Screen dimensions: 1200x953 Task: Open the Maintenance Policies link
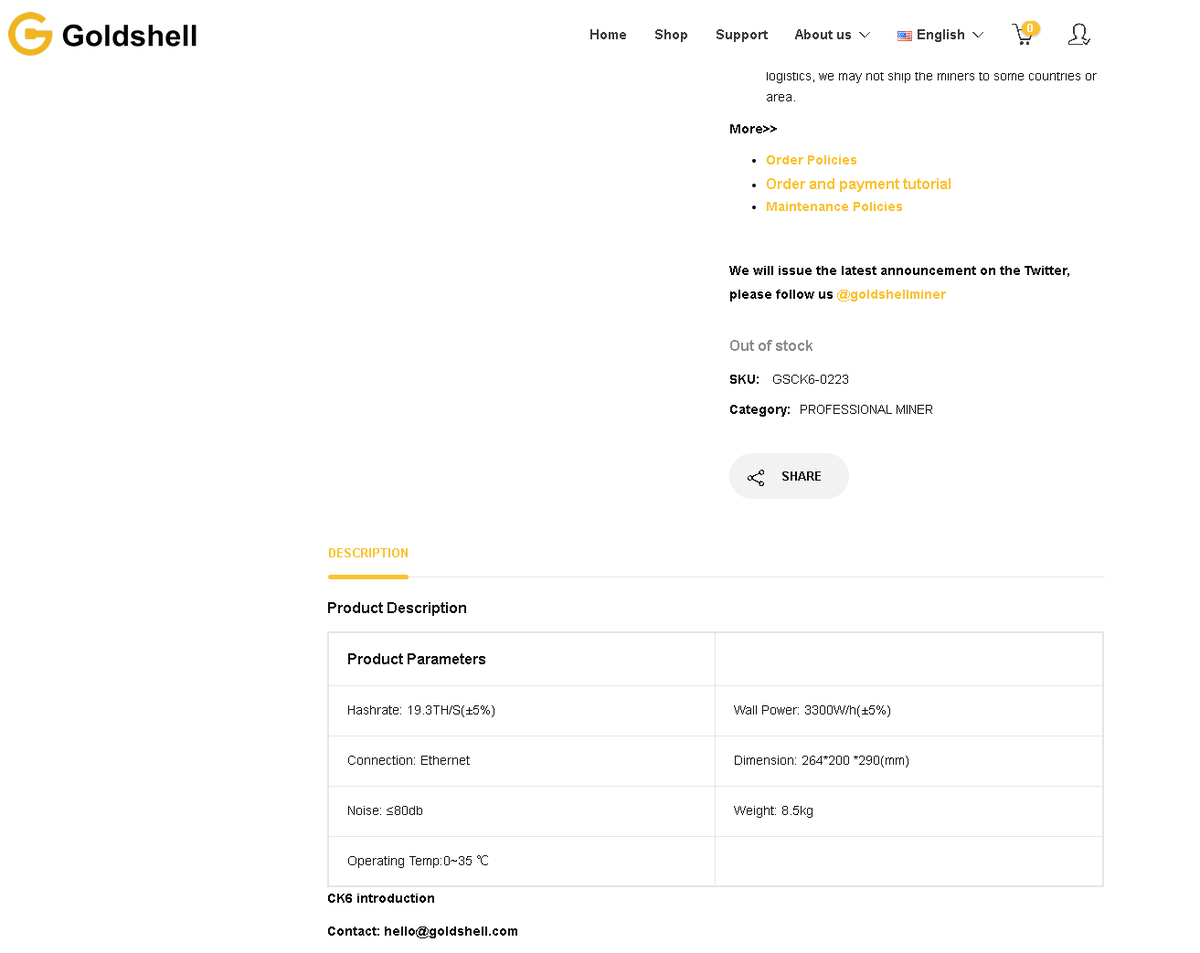click(834, 207)
